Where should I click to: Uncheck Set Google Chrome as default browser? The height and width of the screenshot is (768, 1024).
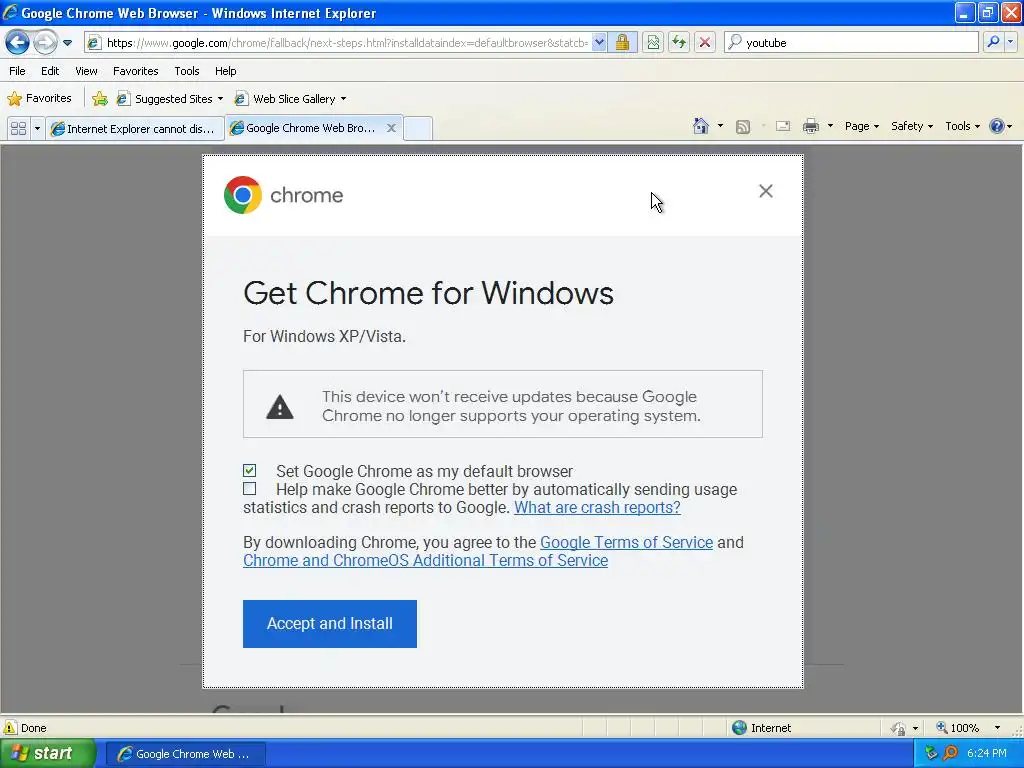click(249, 470)
